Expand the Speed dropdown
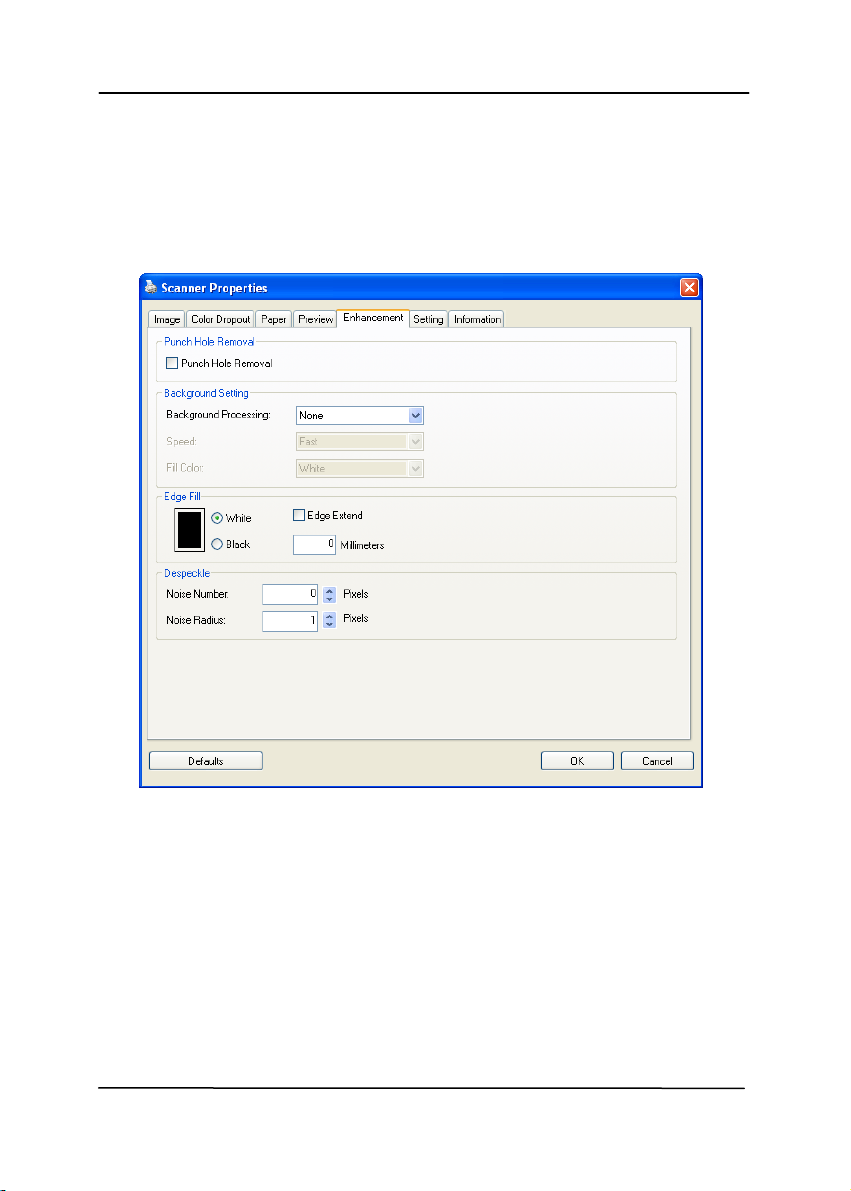The image size is (851, 1191). [416, 441]
